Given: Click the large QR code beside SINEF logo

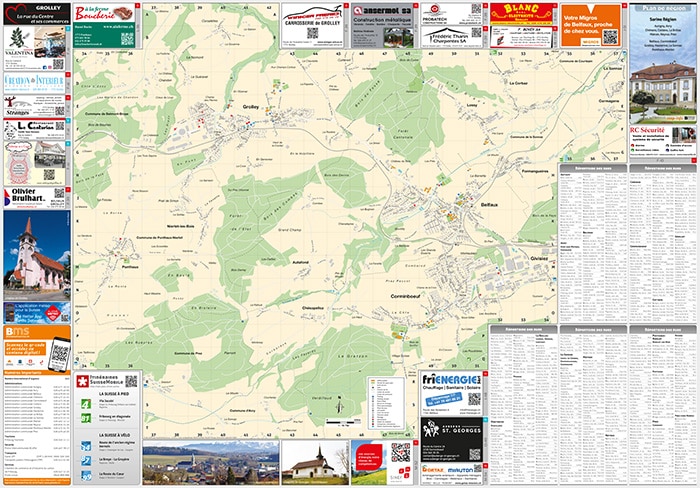Looking at the screenshot, I should tap(400, 452).
